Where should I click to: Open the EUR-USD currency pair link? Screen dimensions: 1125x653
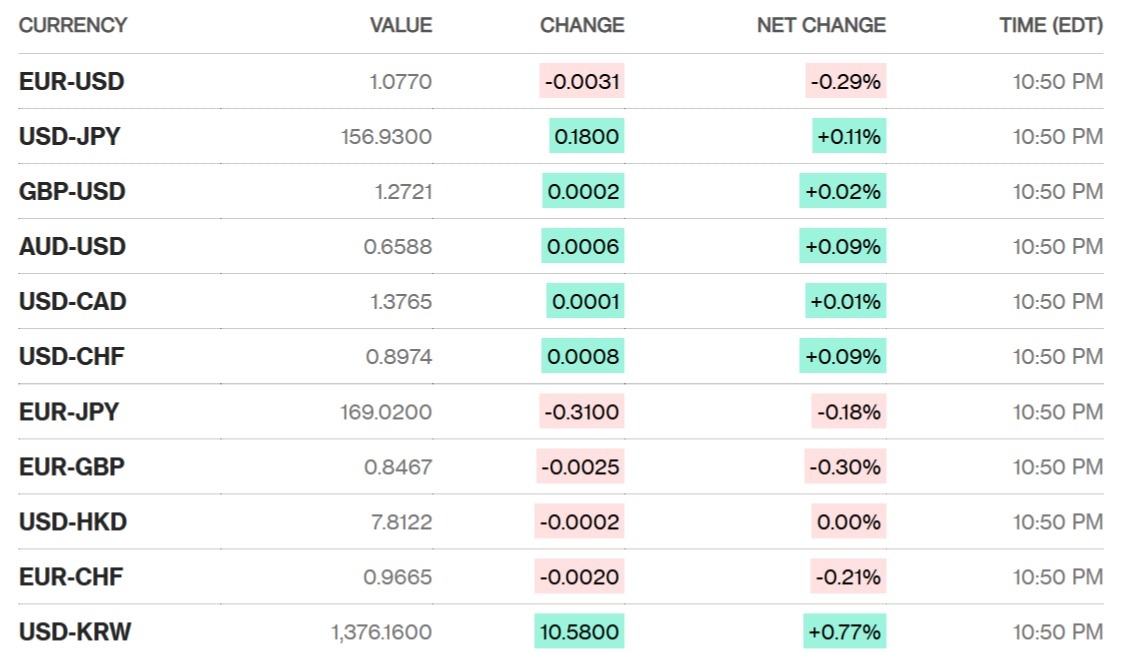point(71,81)
